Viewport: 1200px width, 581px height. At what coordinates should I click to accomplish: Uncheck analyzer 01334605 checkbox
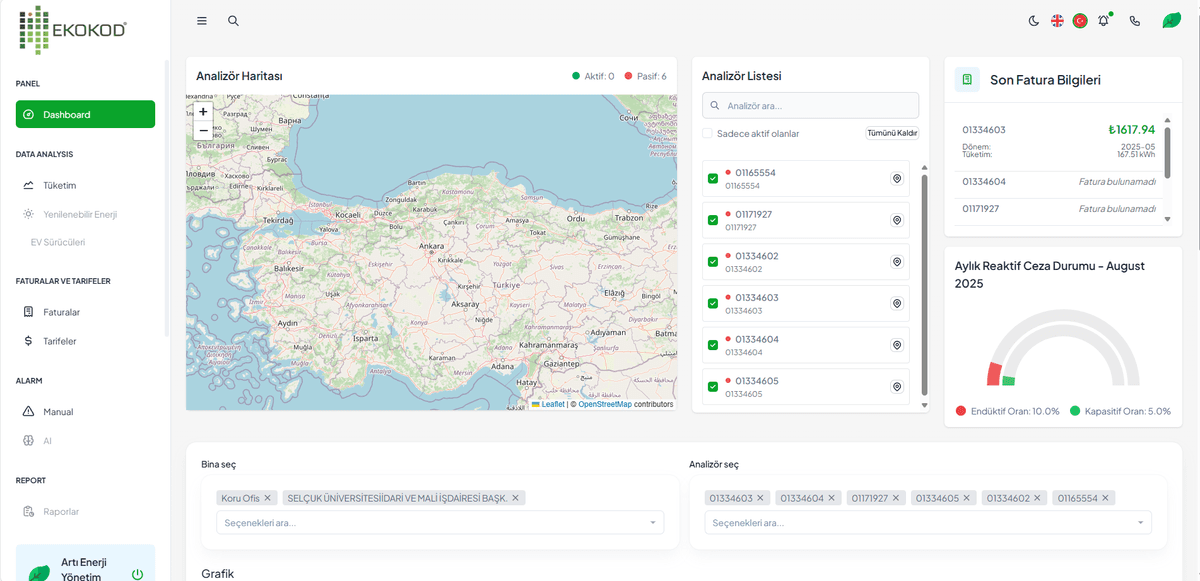click(x=713, y=386)
